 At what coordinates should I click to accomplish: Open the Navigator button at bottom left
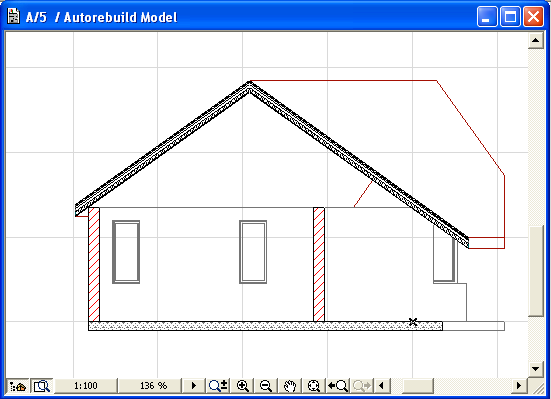[x=18, y=386]
